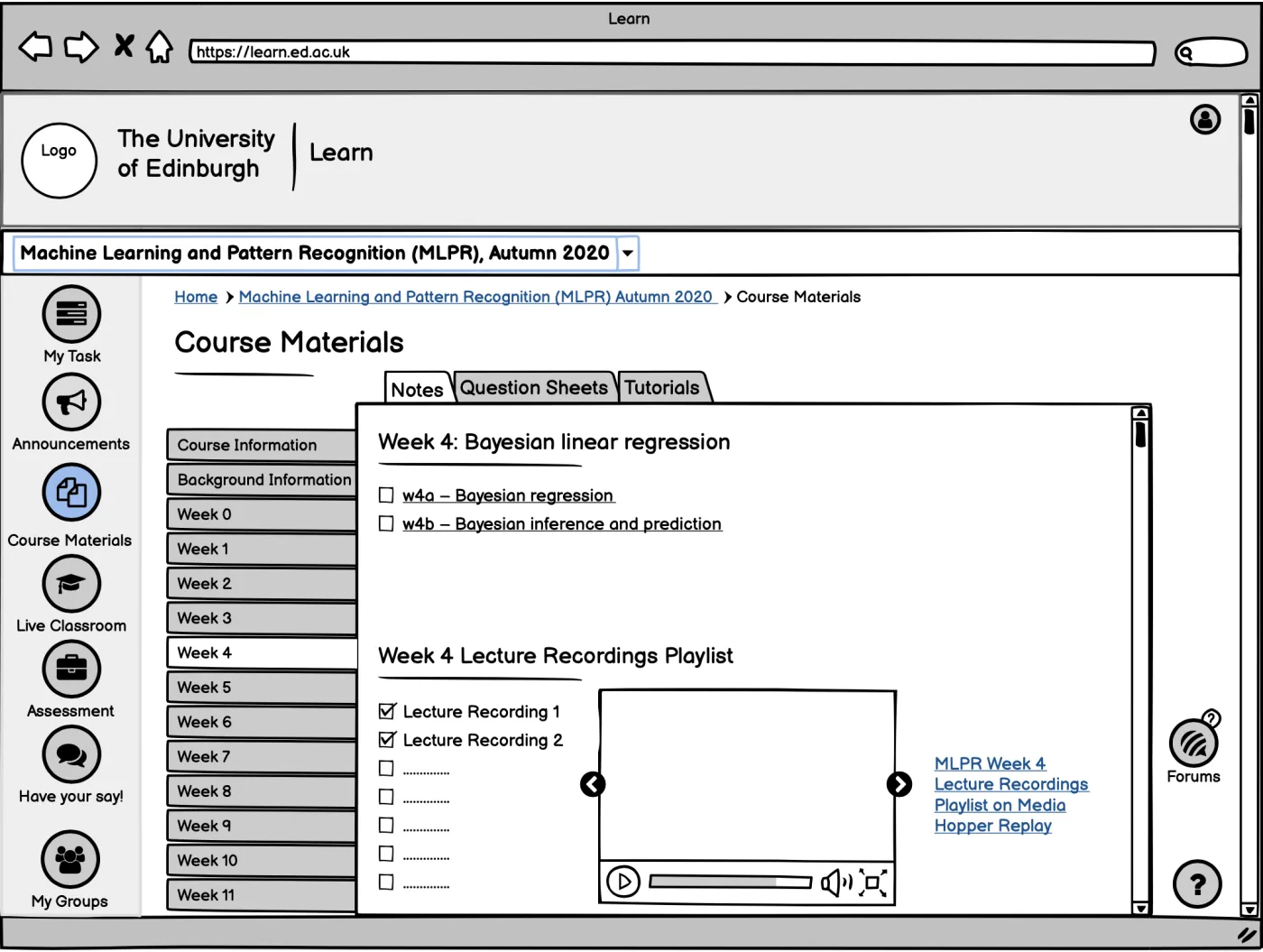The width and height of the screenshot is (1263, 952).
Task: Select Week 10 in the side menu
Action: click(x=262, y=860)
